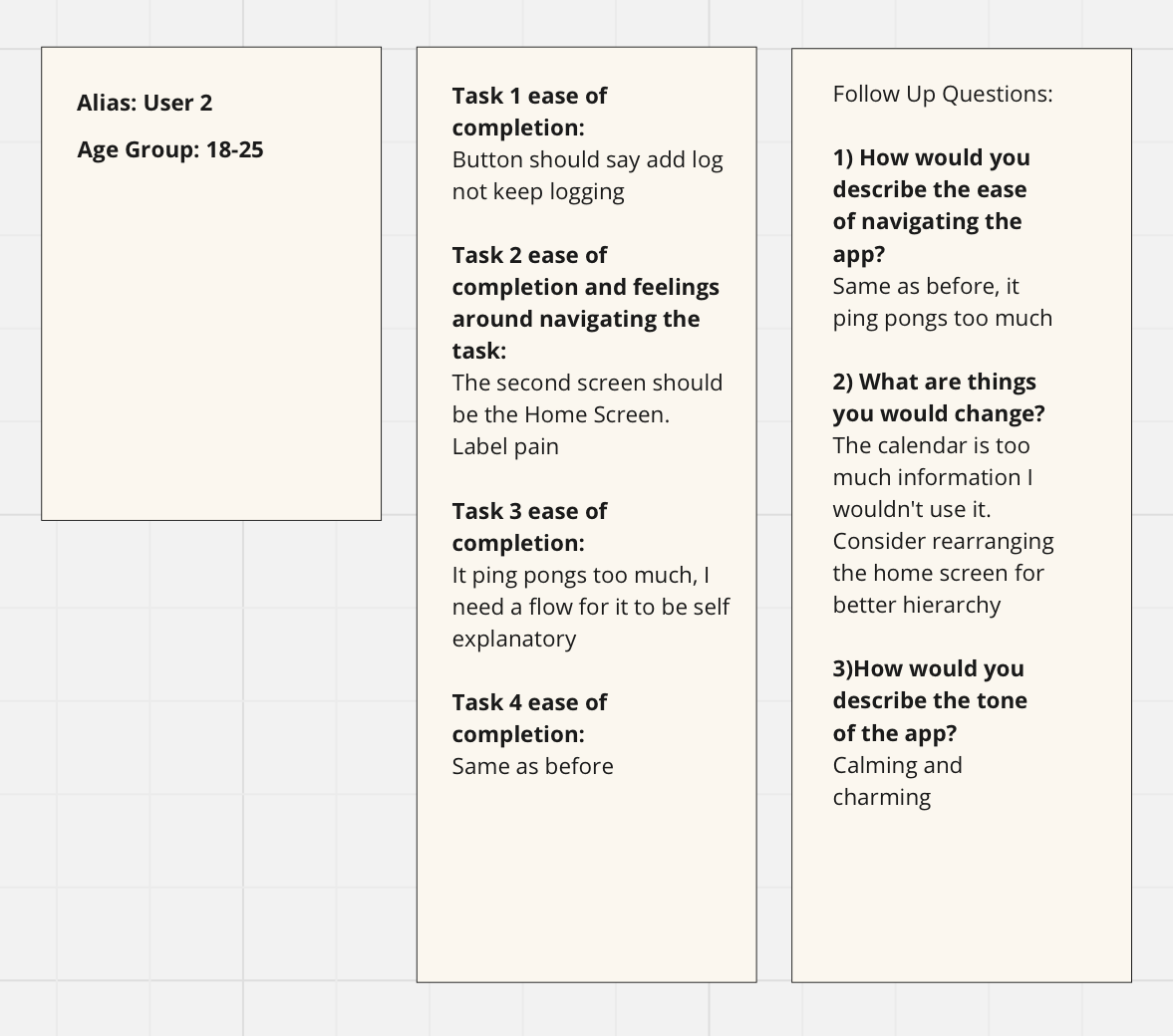Select the 'Label pain' line
Viewport: 1173px width, 1036px height.
tap(505, 446)
